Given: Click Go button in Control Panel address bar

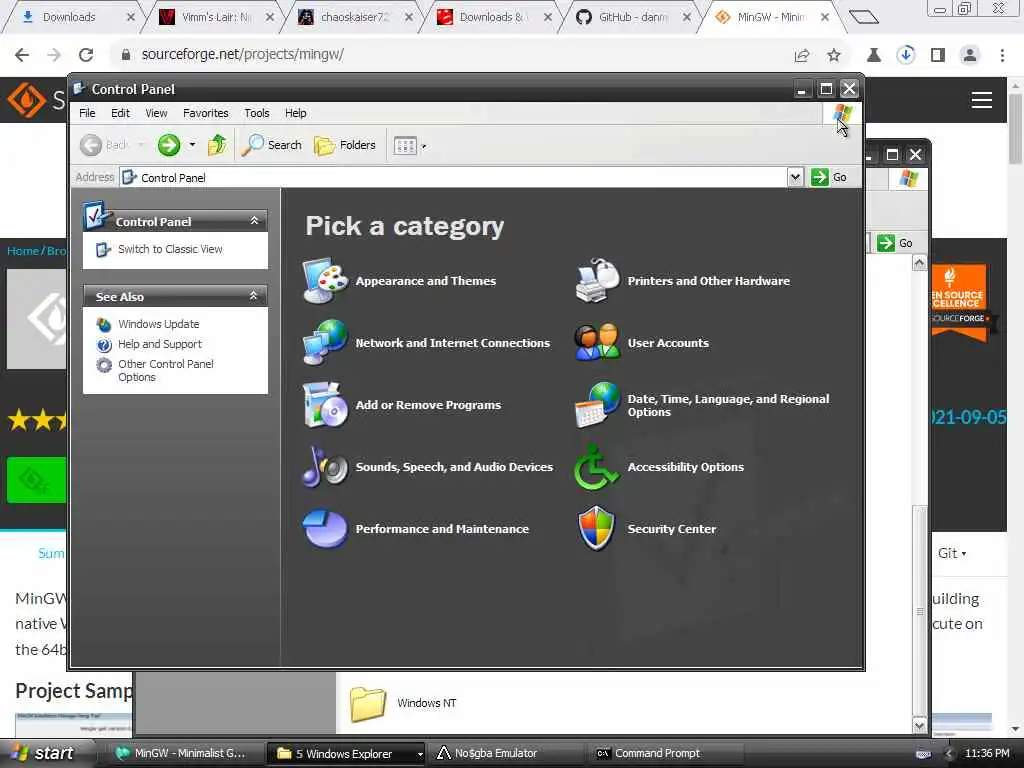Looking at the screenshot, I should click(829, 177).
